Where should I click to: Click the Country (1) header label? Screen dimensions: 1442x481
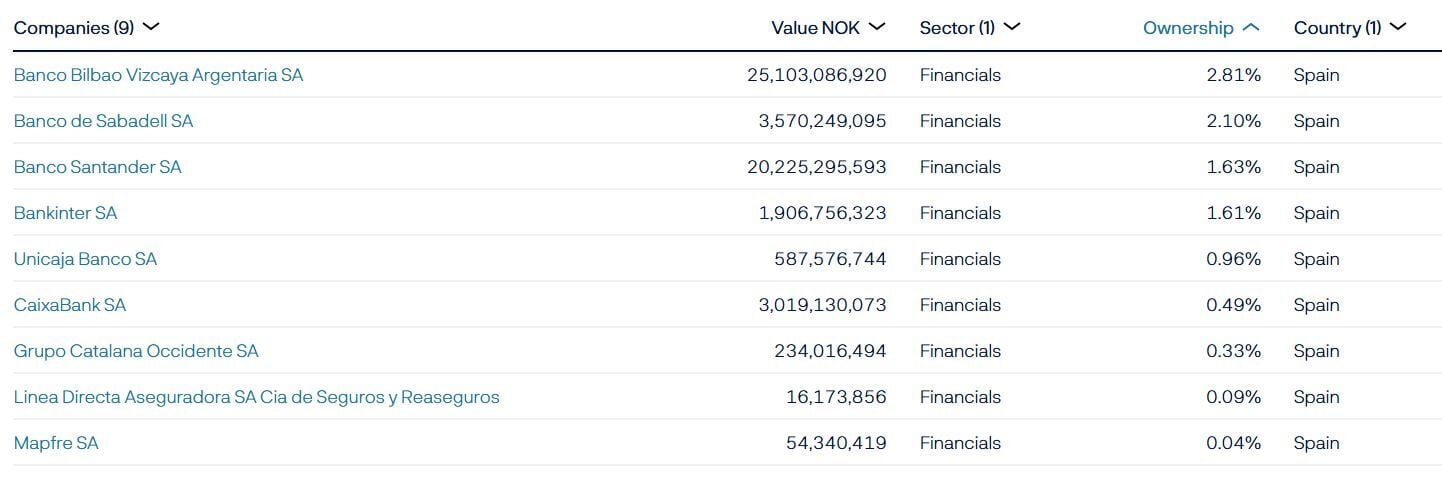point(1337,28)
